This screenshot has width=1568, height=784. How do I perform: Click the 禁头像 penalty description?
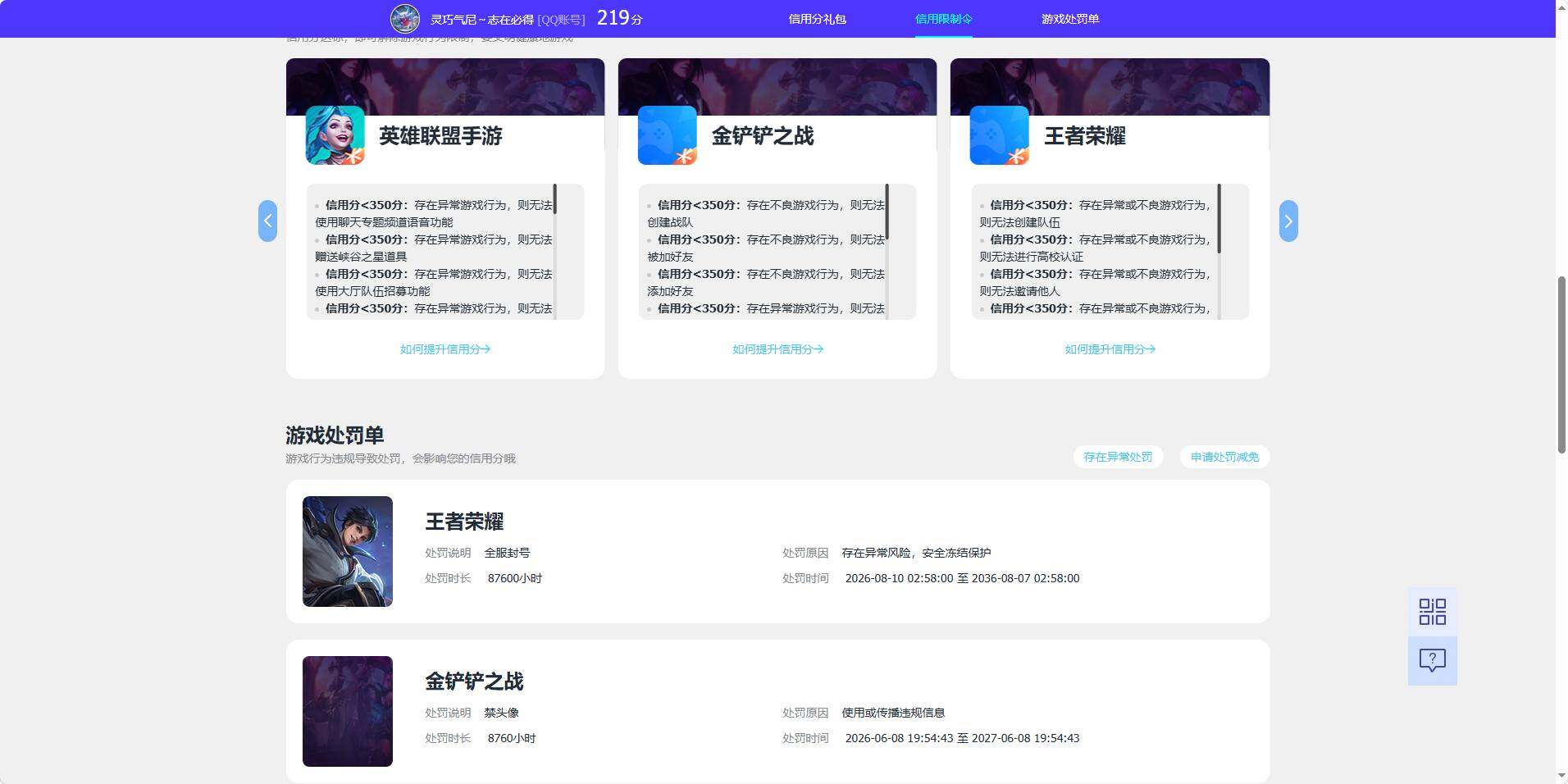(501, 713)
